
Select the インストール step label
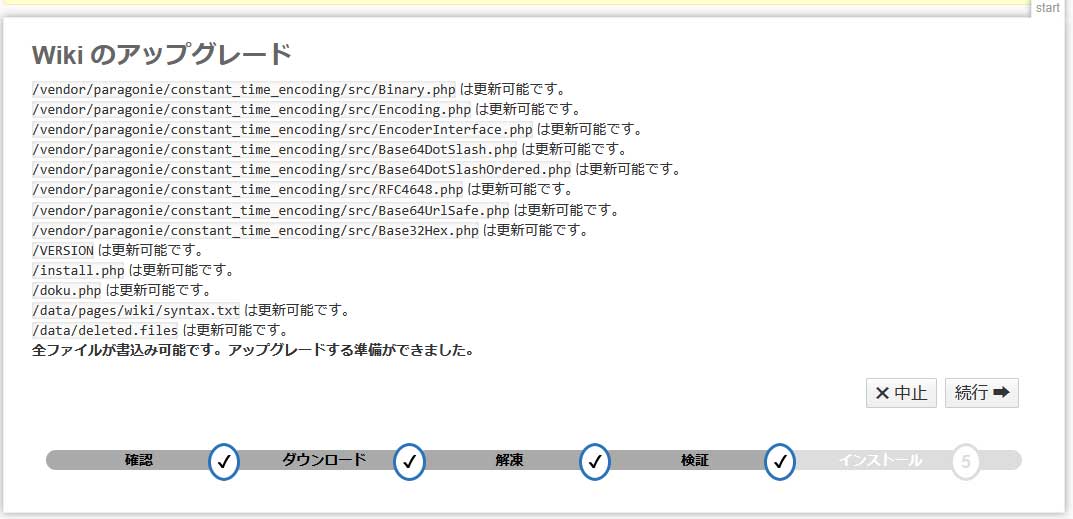pos(881,460)
